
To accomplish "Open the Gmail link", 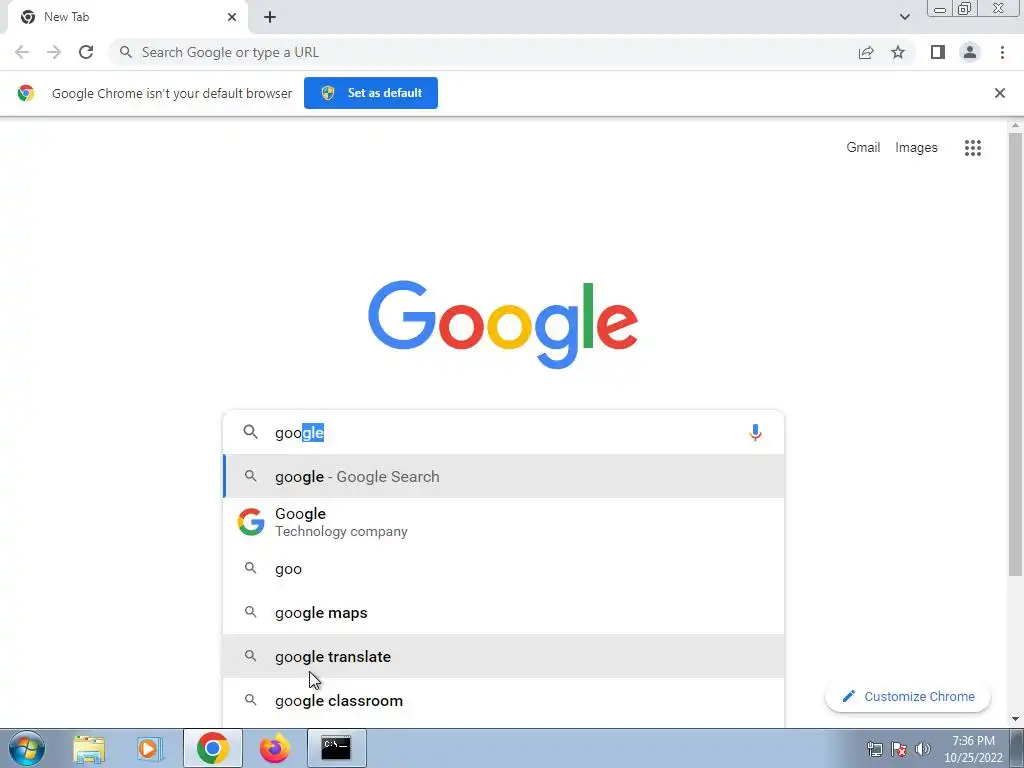I will (x=863, y=148).
